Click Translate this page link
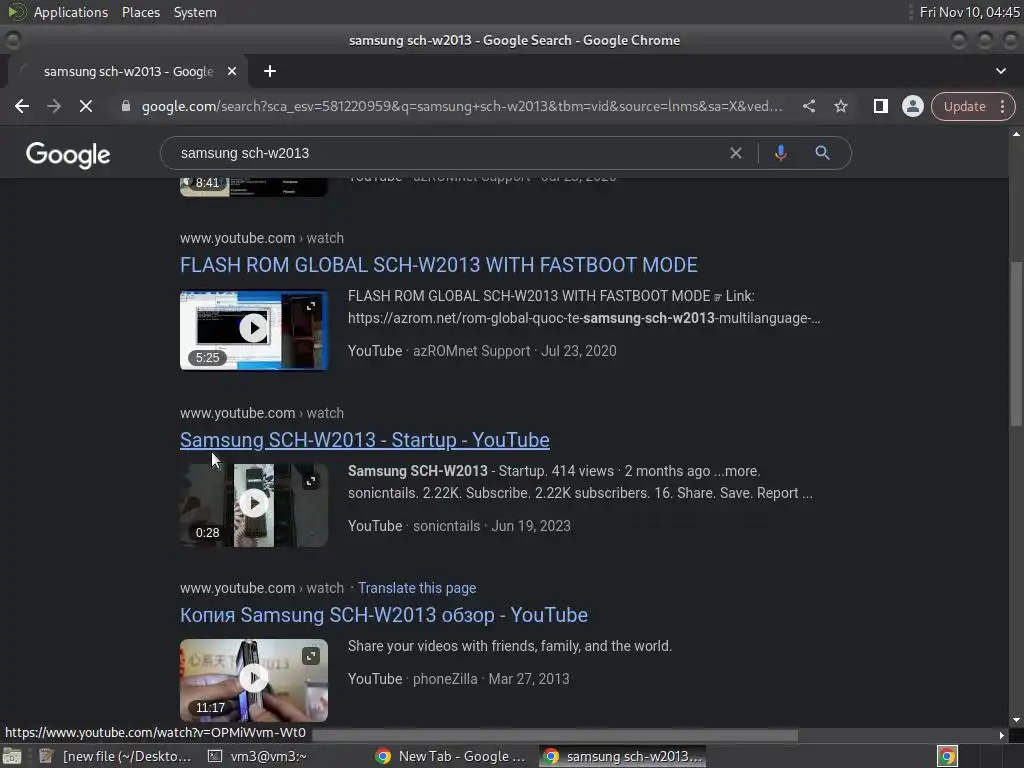Screen dimensions: 1024x768 click(417, 588)
